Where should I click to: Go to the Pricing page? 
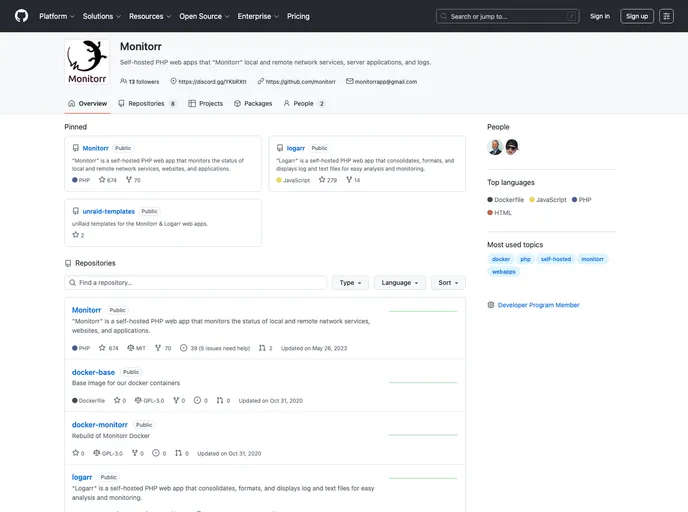point(298,16)
